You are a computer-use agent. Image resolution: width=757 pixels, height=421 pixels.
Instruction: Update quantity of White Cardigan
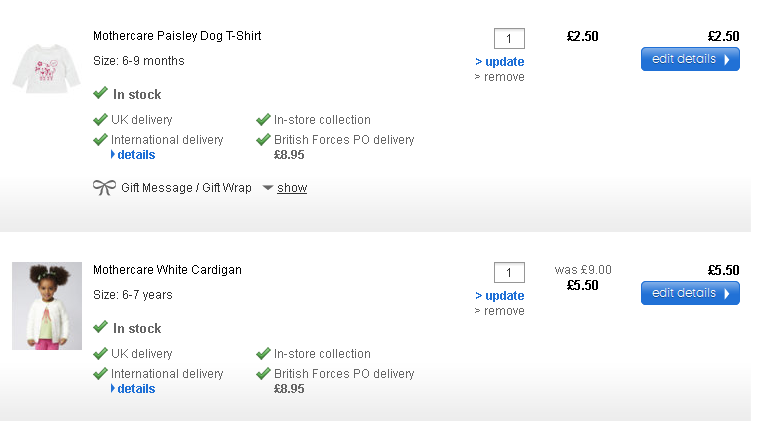click(x=500, y=296)
